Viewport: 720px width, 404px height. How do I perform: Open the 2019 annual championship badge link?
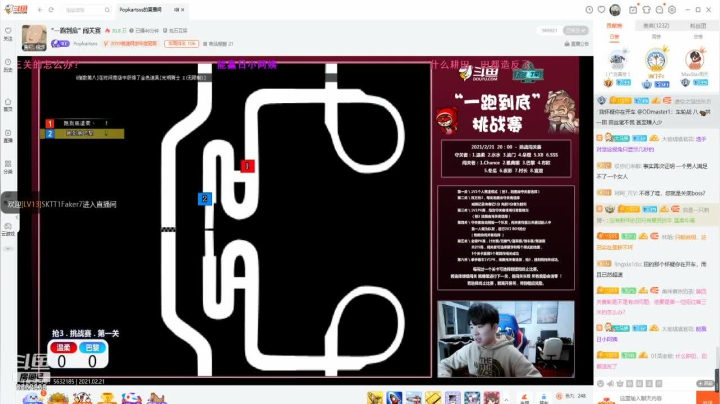pos(131,44)
